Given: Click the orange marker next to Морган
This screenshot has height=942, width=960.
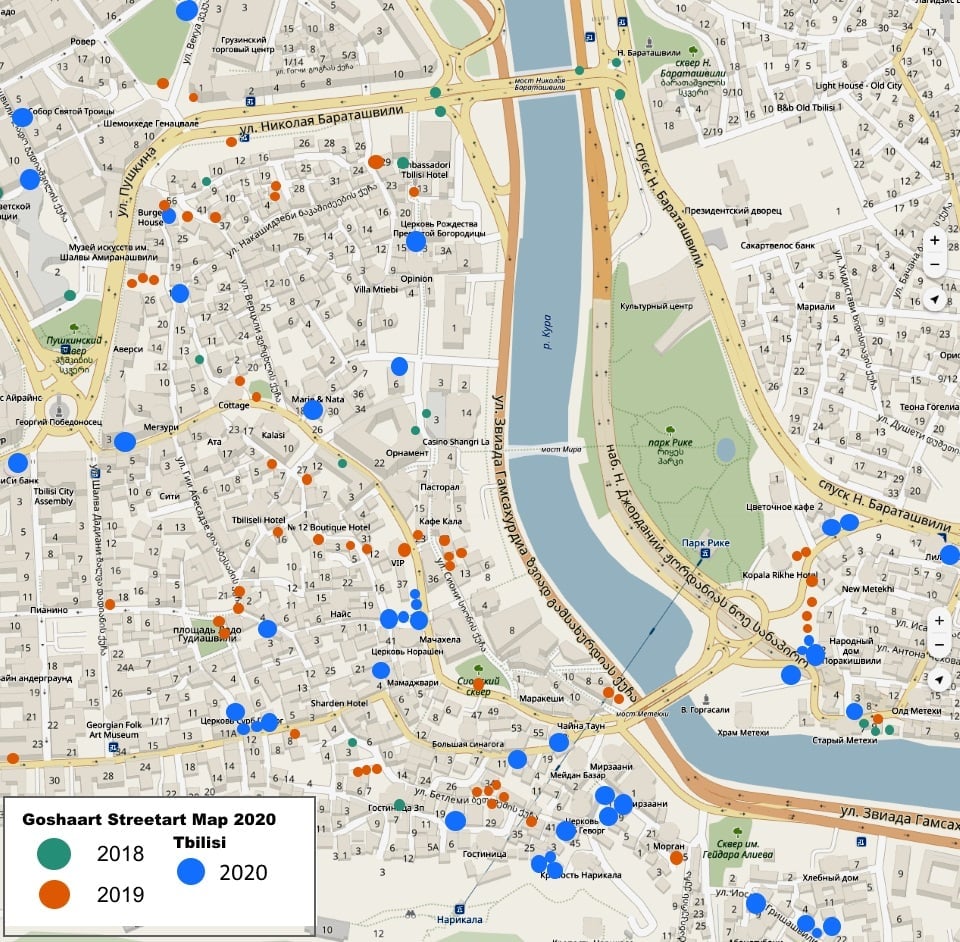Looking at the screenshot, I should point(677,858).
